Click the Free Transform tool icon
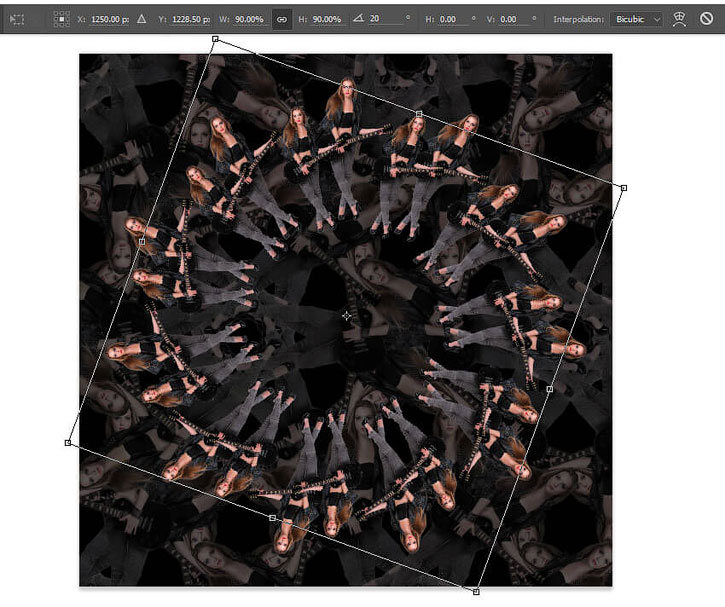Screen dimensions: 725x607 [x=17, y=19]
